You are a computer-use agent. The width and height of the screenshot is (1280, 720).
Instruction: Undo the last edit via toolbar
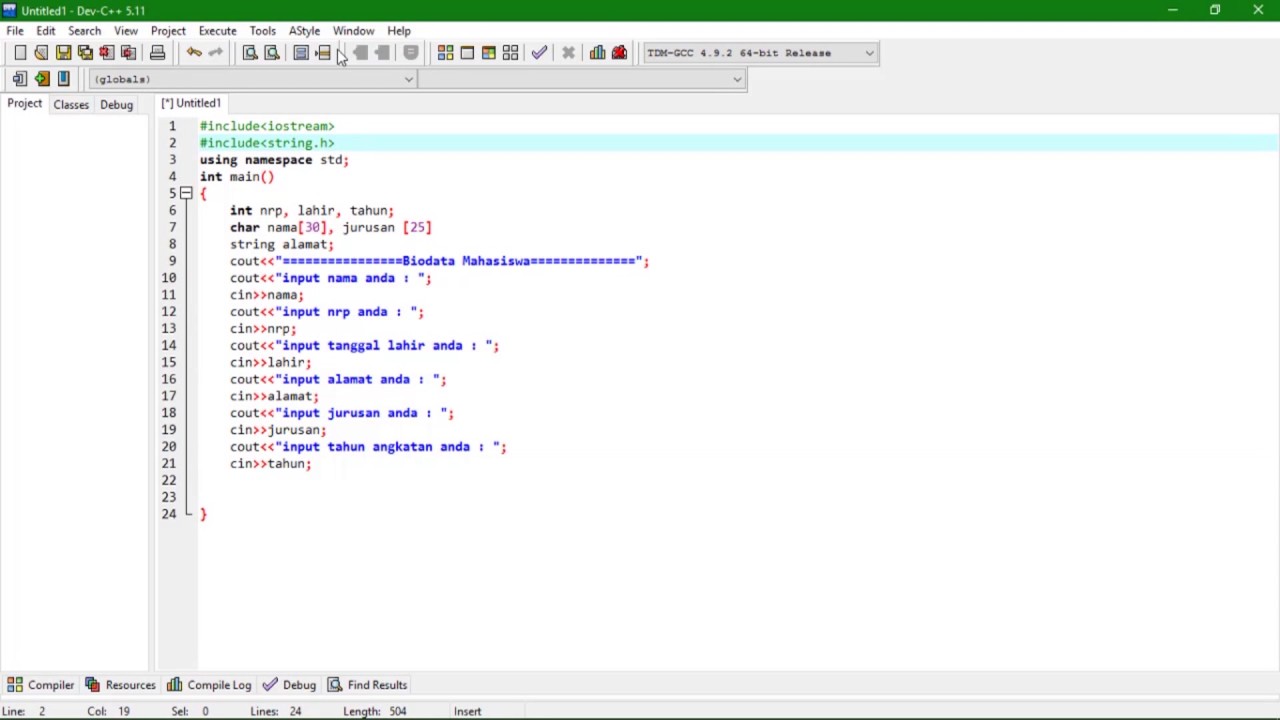(x=194, y=53)
